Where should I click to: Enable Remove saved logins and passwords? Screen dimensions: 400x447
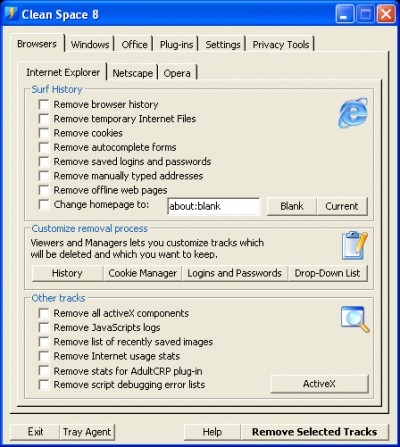pos(44,162)
